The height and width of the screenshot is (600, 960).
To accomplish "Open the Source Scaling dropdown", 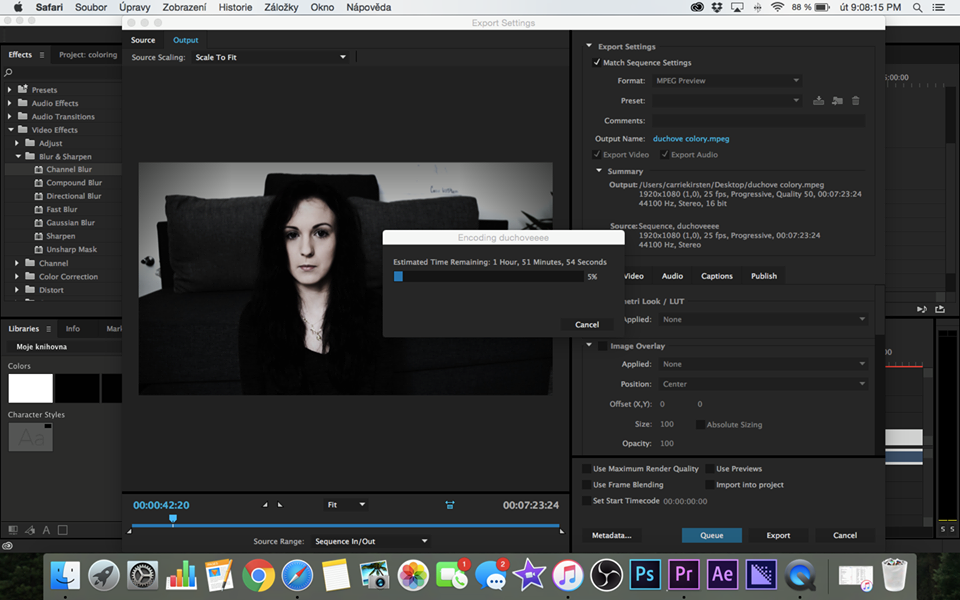I will coord(270,57).
